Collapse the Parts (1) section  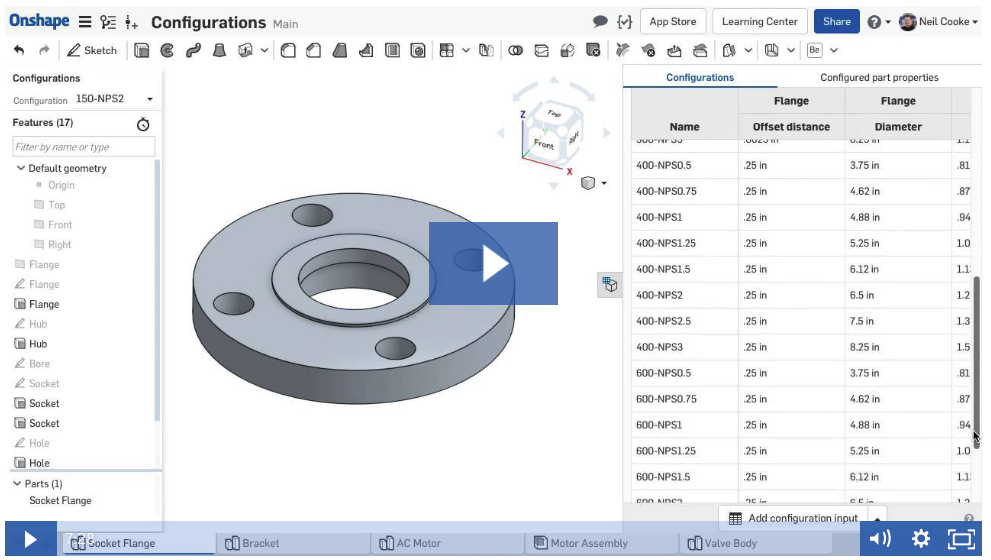coord(17,484)
